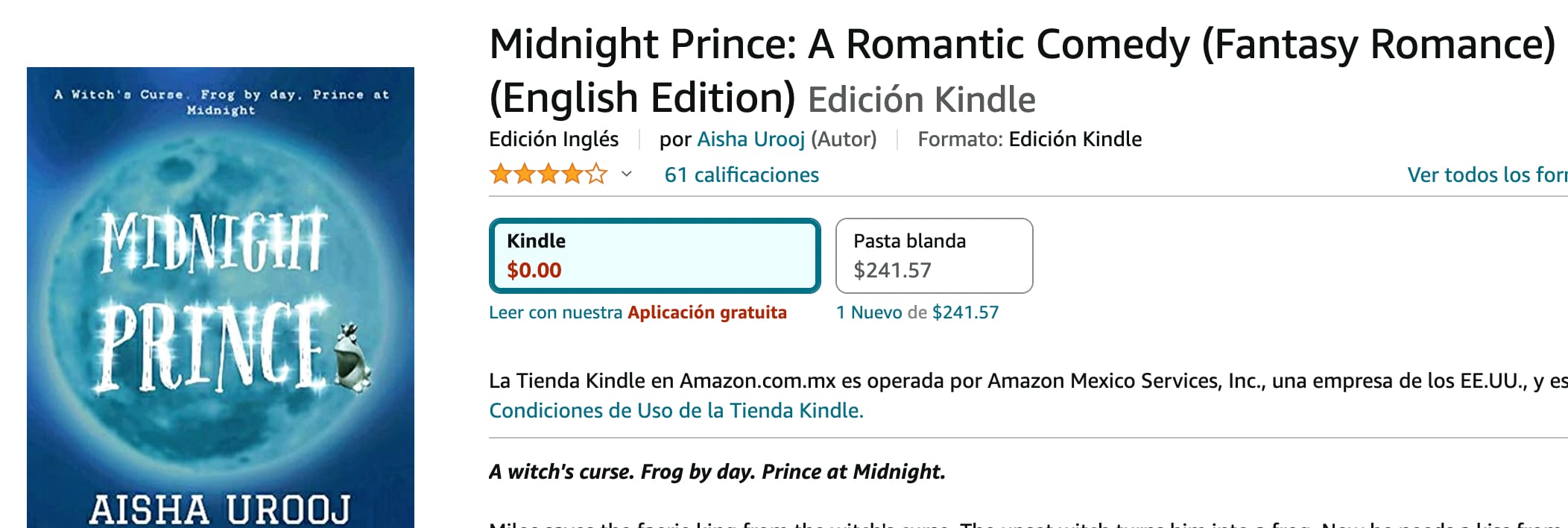The image size is (1568, 528).
Task: Open the 1 Nuevo de $241.57 offer link
Action: [x=917, y=312]
